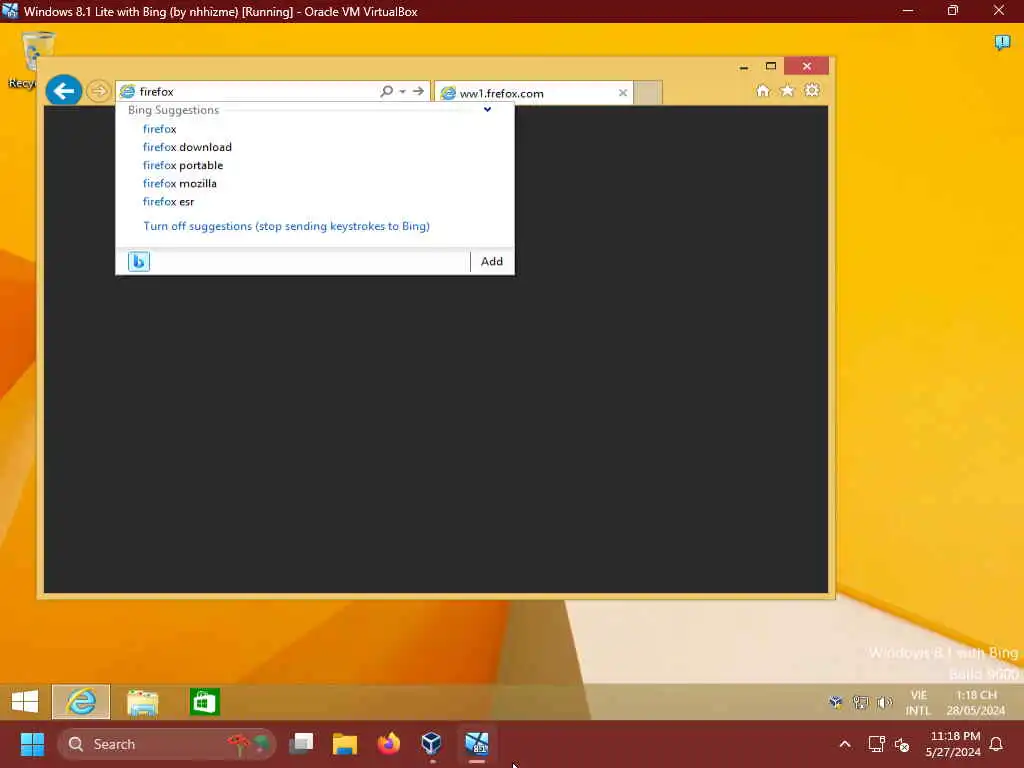Open the host notifications bell
The width and height of the screenshot is (1024, 768).
[996, 744]
